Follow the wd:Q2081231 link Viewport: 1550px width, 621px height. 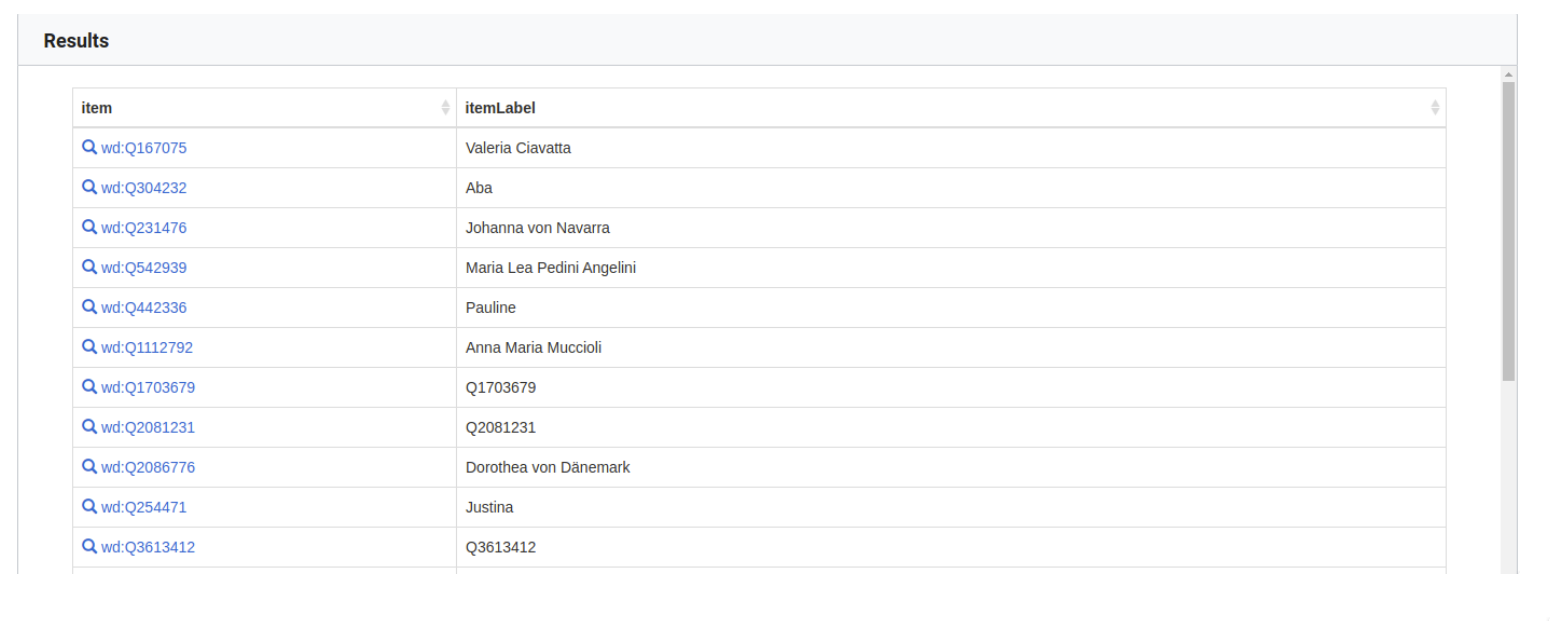tap(147, 428)
